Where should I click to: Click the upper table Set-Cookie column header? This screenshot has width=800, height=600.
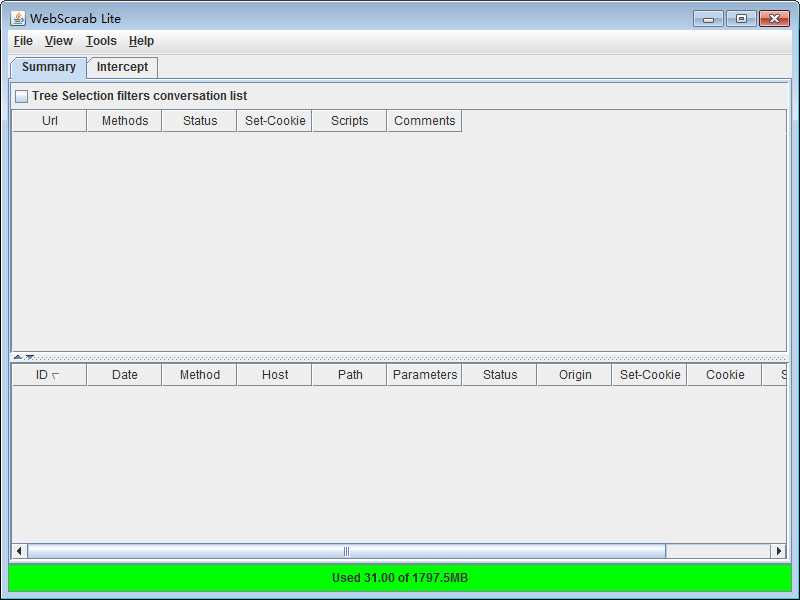(x=274, y=121)
